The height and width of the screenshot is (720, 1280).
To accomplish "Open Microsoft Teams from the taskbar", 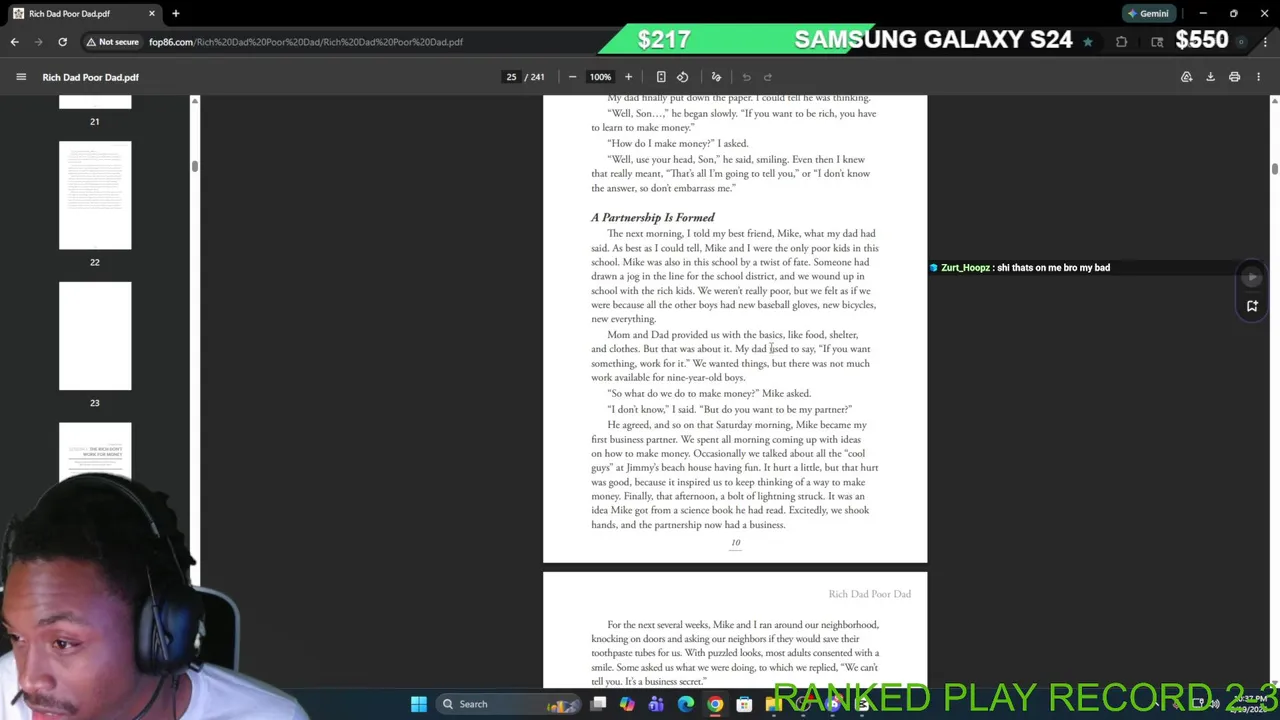I will tap(656, 704).
